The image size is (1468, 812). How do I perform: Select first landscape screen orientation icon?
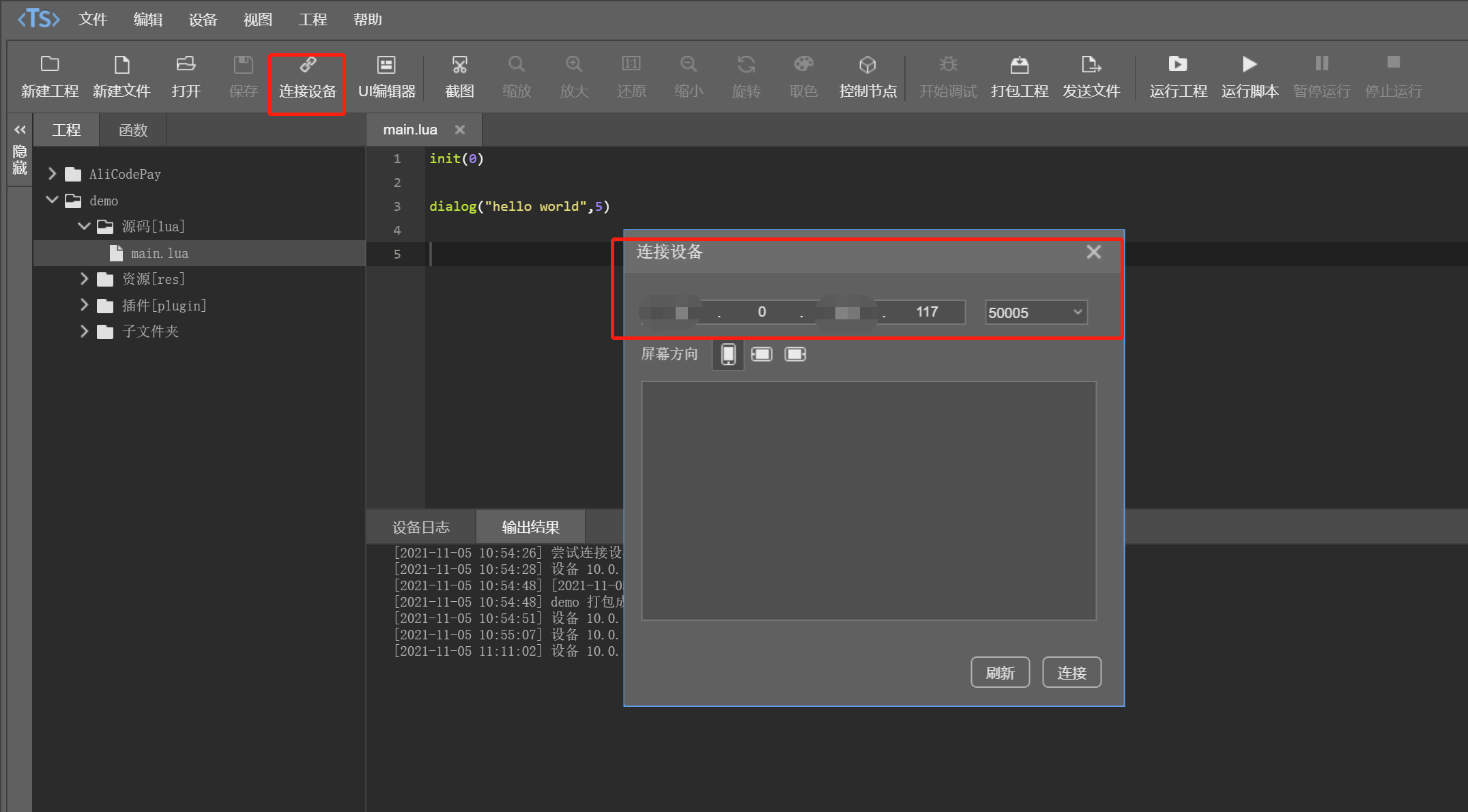click(x=762, y=354)
